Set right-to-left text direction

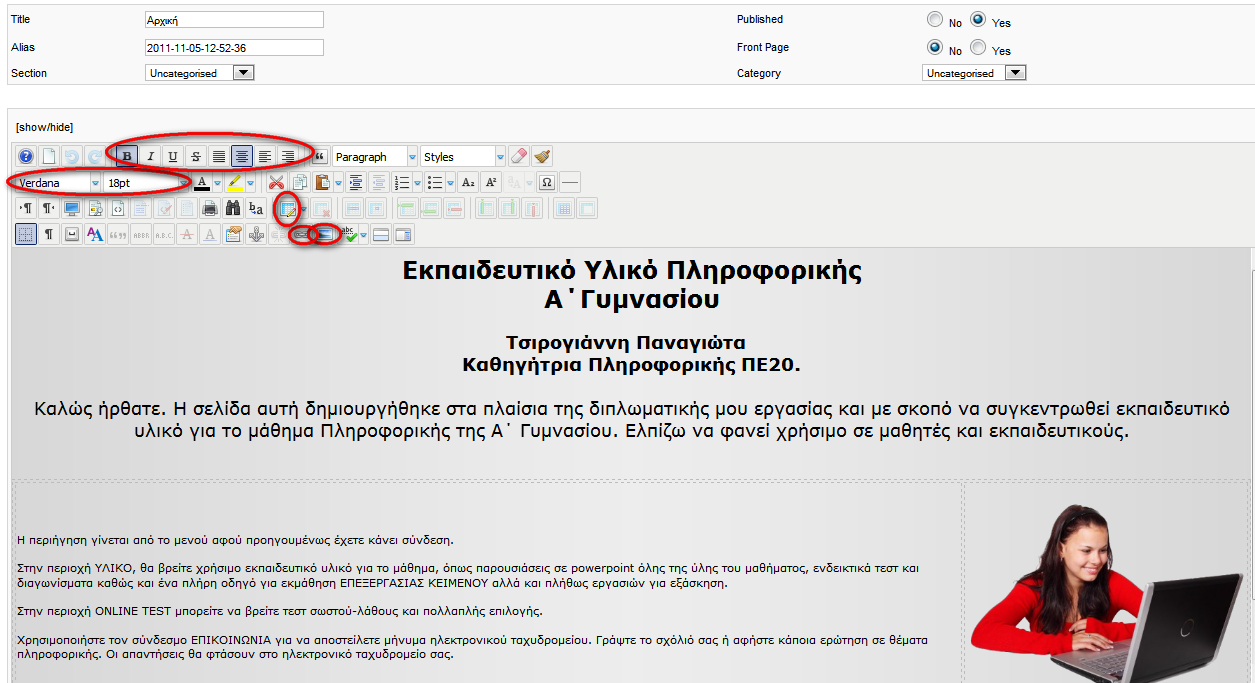(49, 208)
